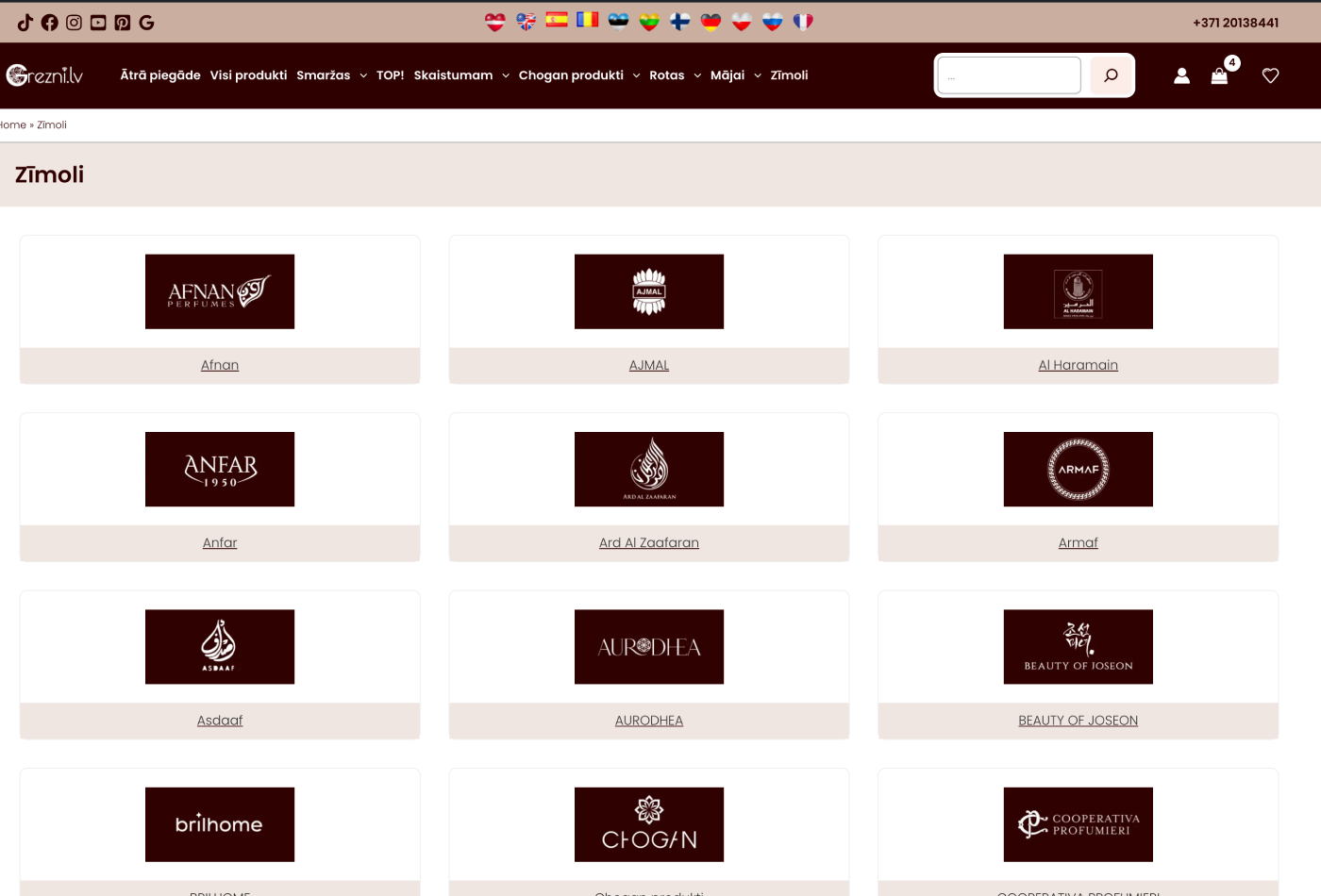The width and height of the screenshot is (1321, 896).
Task: Open the TikTok social page
Action: coord(25,23)
